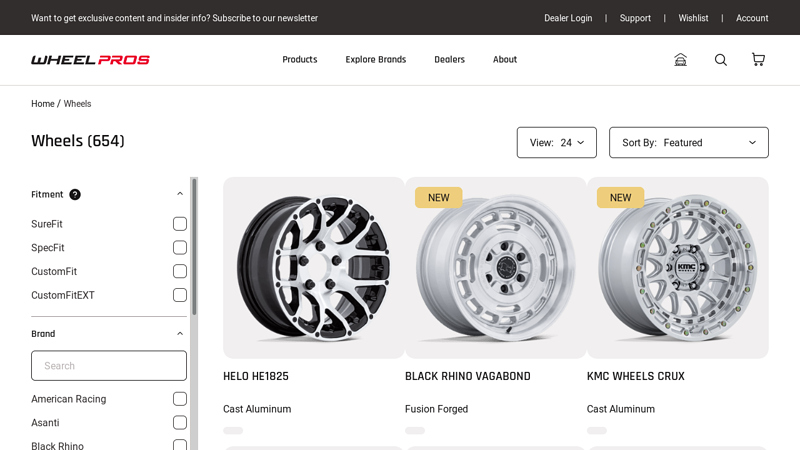Collapse the Brand filter section

click(x=180, y=334)
